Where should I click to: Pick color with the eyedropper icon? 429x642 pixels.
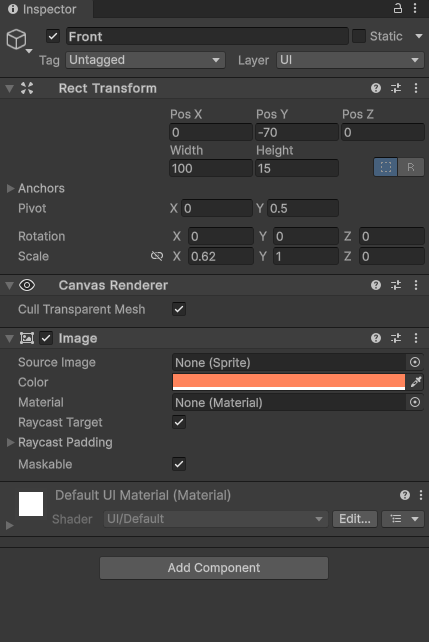click(415, 382)
